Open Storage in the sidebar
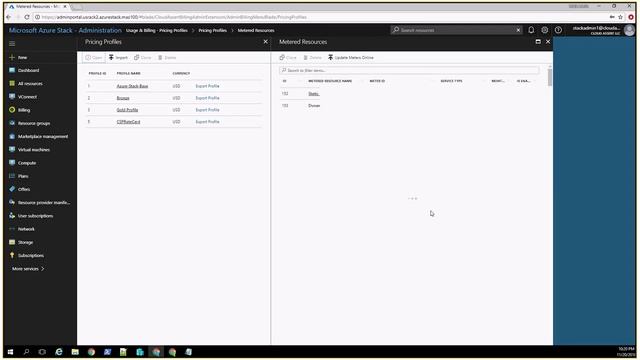Screen dimensions: 640x360 (x=25, y=242)
